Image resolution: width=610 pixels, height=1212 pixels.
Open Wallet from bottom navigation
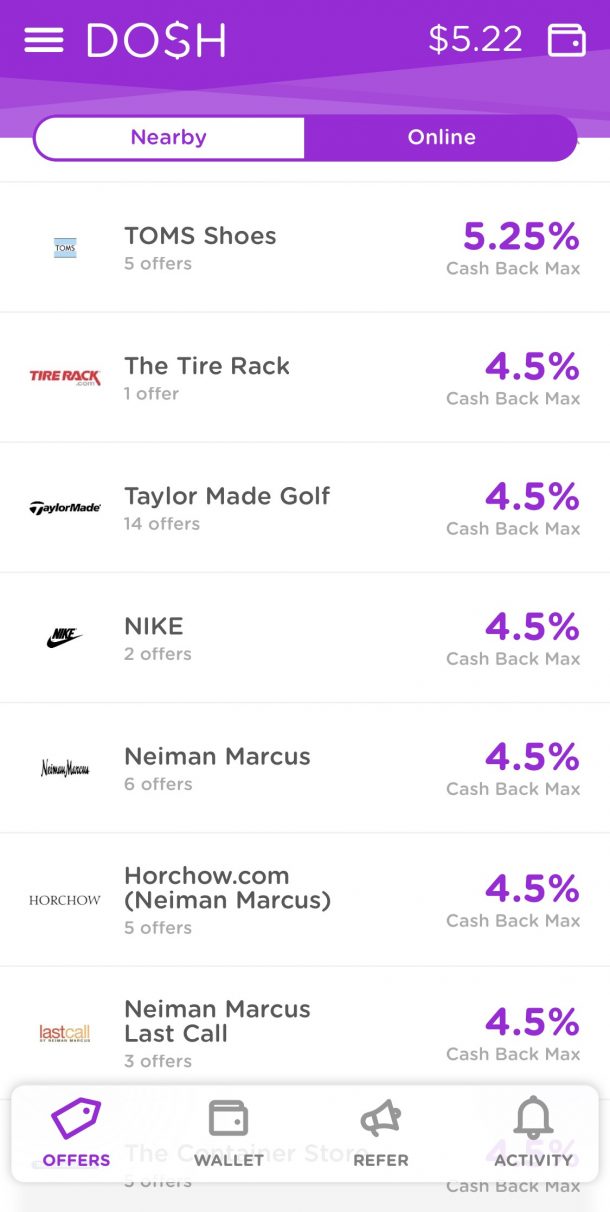(228, 1120)
